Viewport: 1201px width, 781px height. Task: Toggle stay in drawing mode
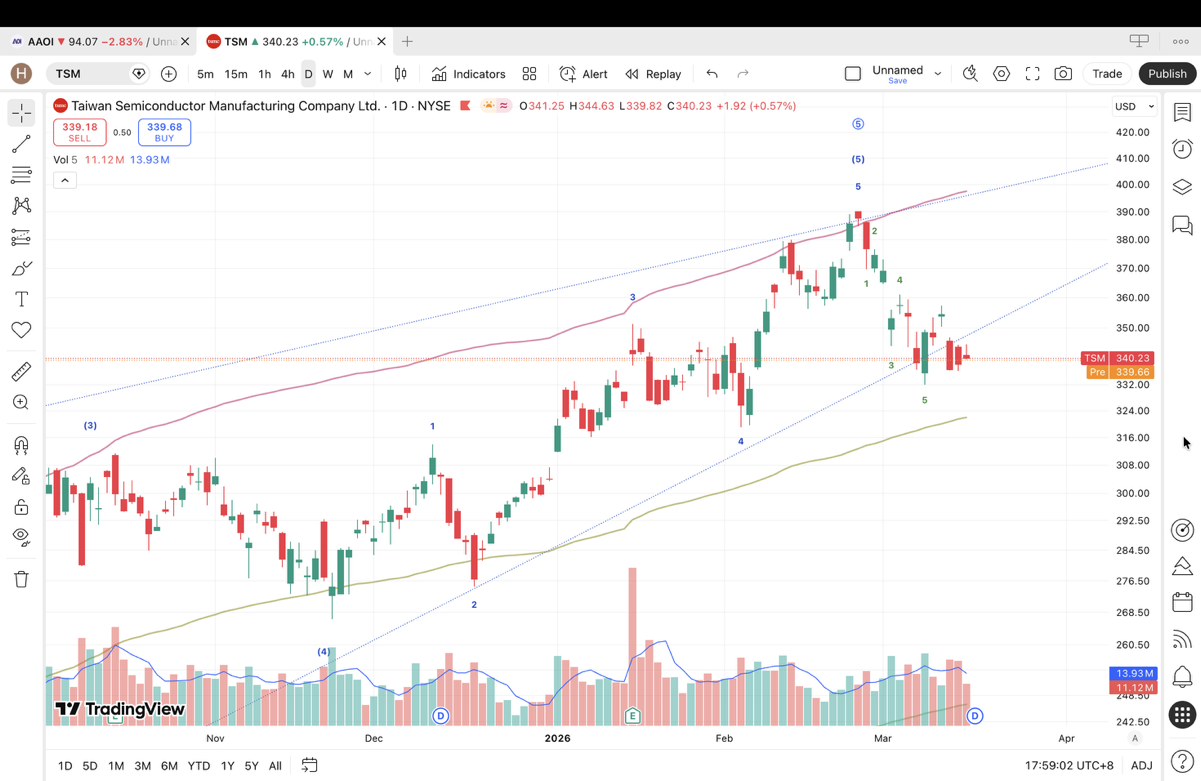click(21, 476)
